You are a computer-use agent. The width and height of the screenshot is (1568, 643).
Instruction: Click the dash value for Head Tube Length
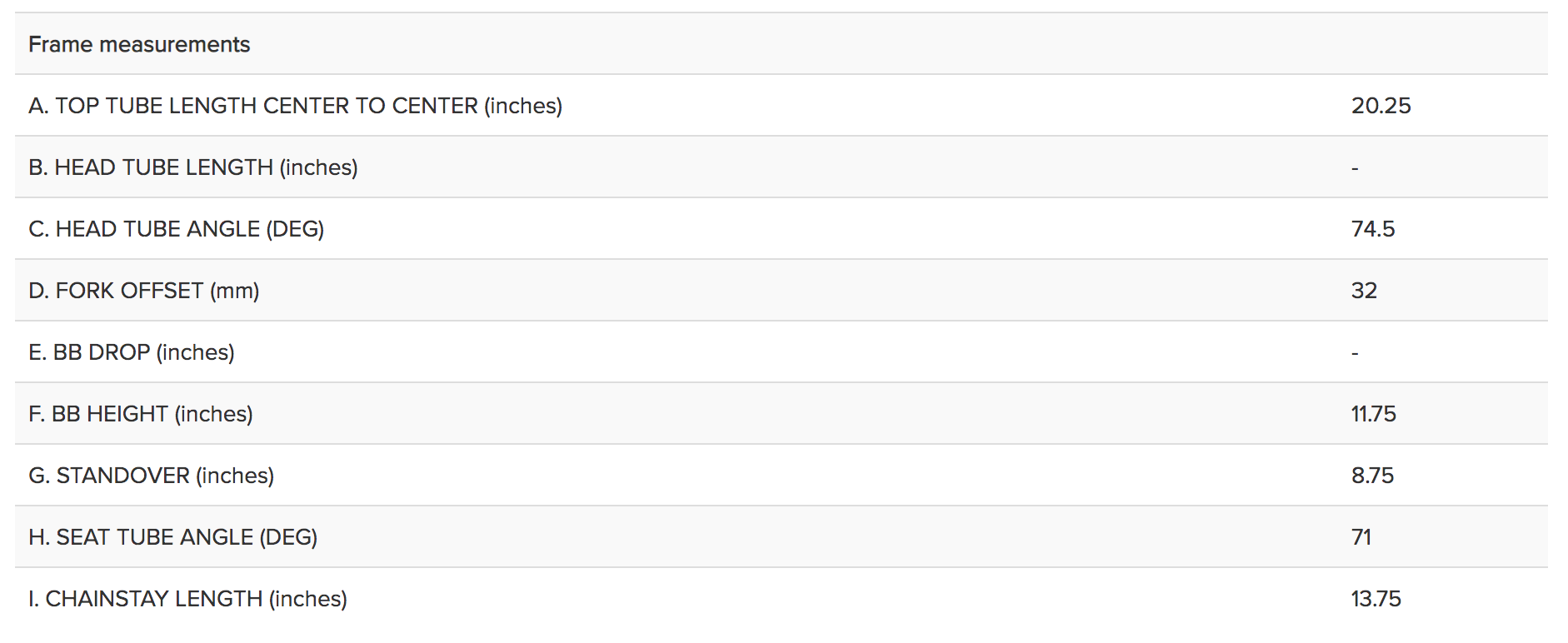click(1355, 168)
